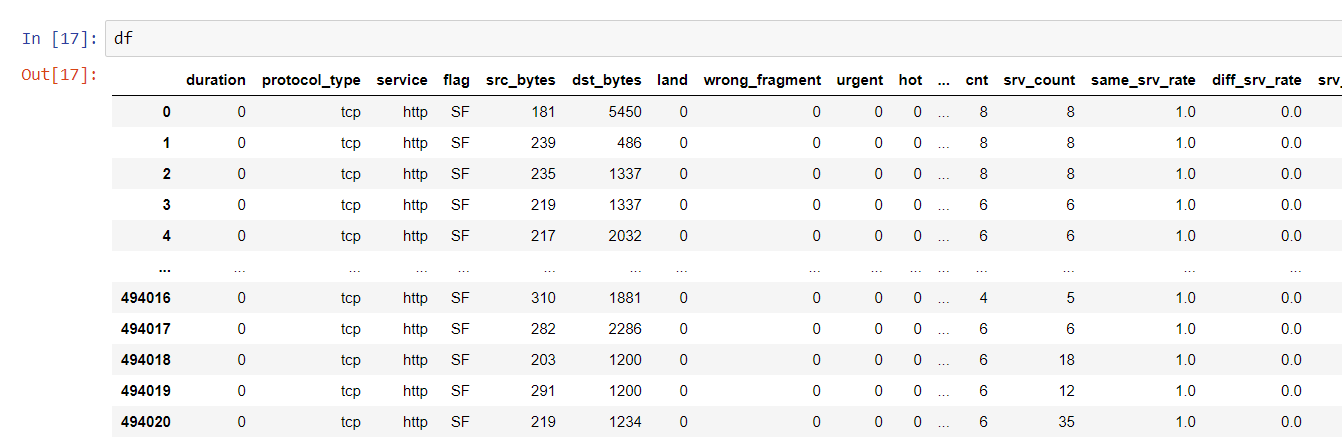The image size is (1342, 443).
Task: Click row index 4
Action: coord(166,236)
